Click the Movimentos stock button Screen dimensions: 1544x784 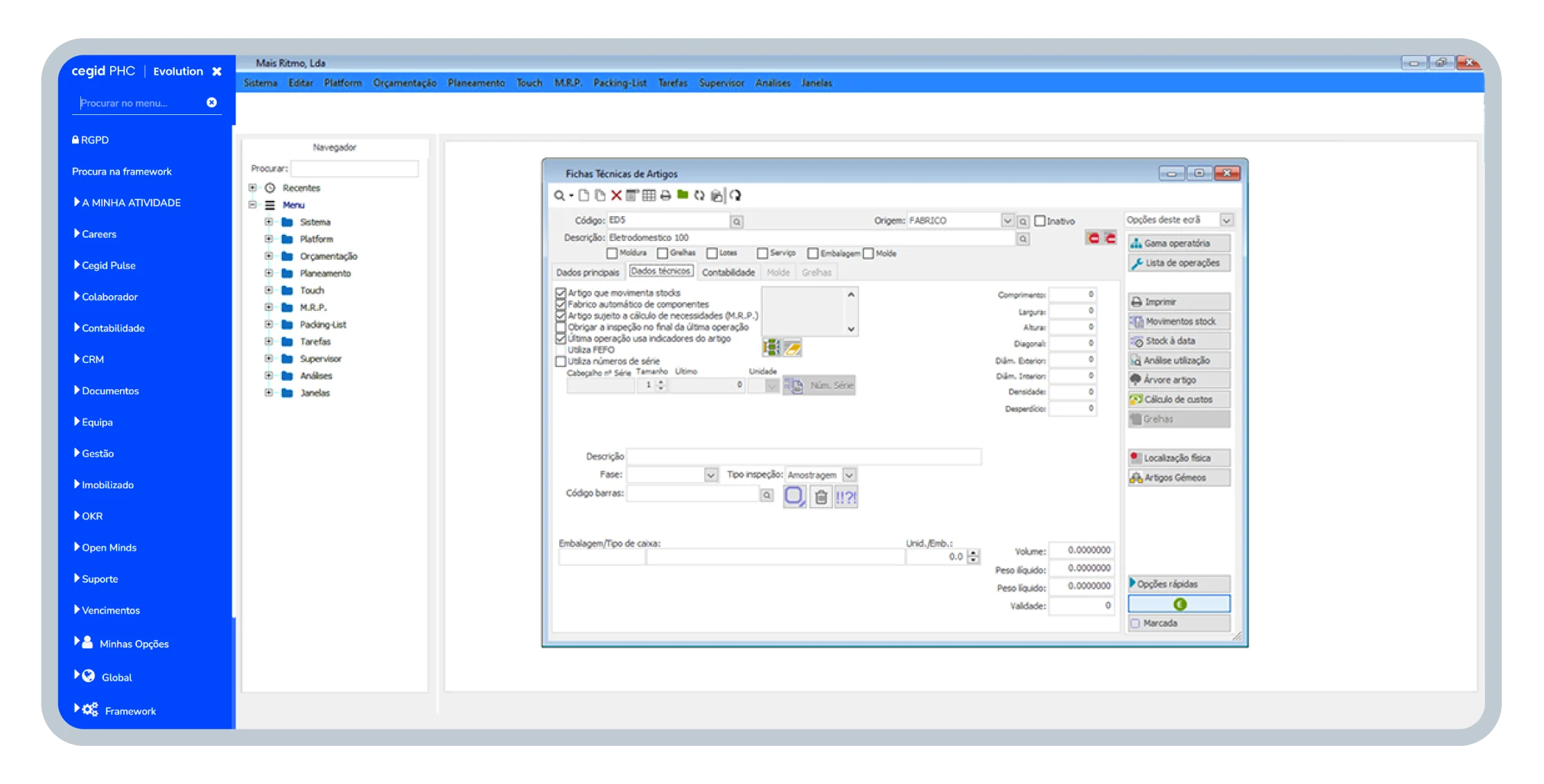pos(1179,321)
